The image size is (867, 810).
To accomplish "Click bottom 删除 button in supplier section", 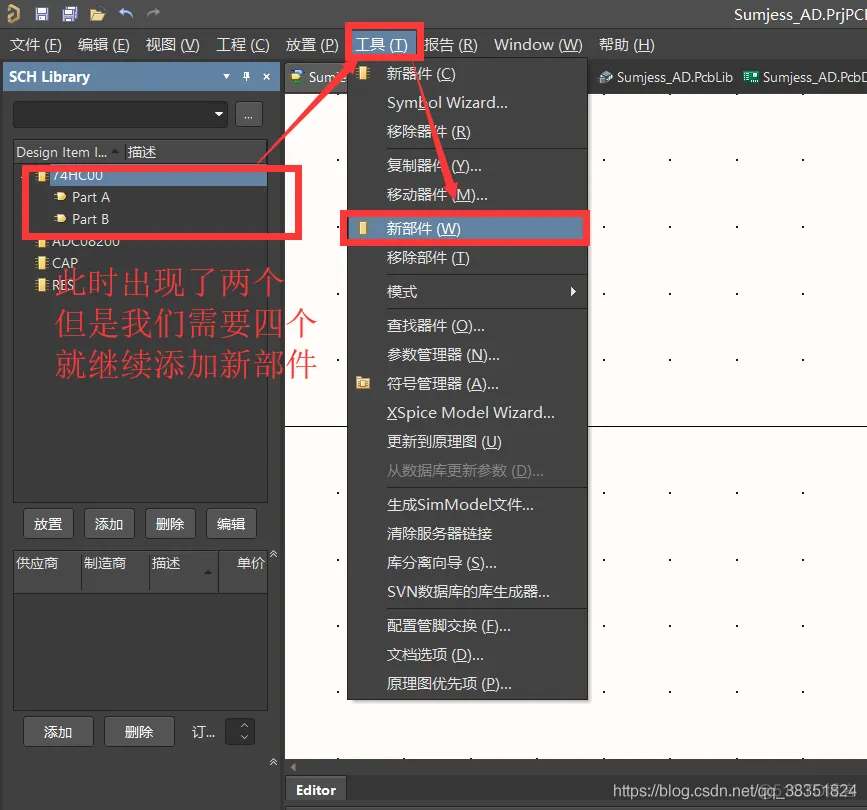I will click(x=139, y=732).
